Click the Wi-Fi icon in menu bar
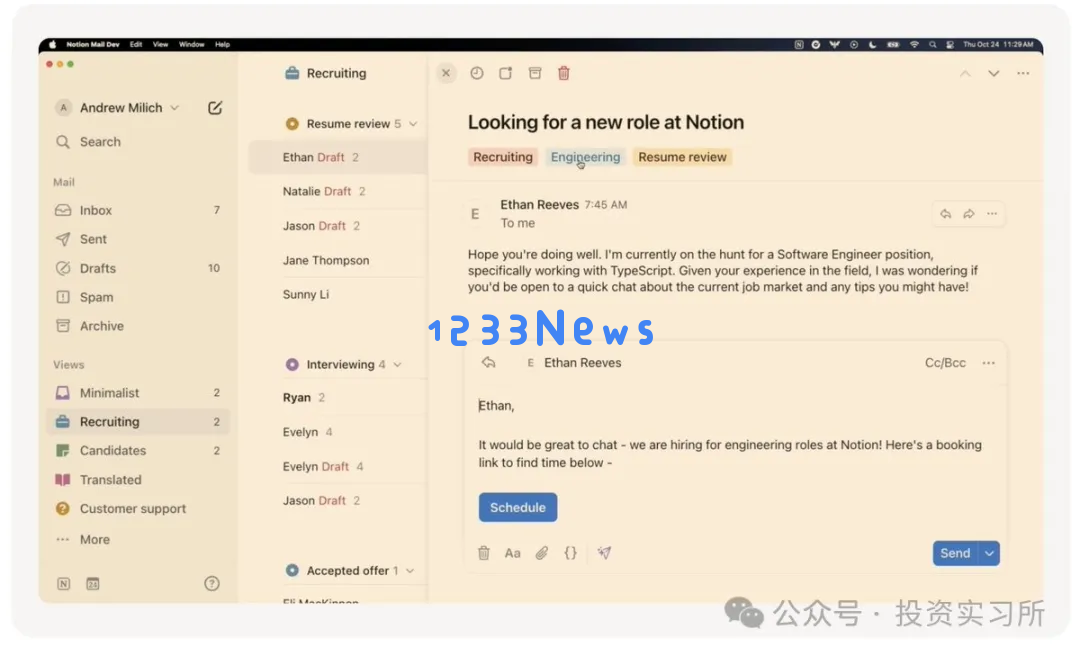This screenshot has width=1080, height=656. pyautogui.click(x=914, y=44)
